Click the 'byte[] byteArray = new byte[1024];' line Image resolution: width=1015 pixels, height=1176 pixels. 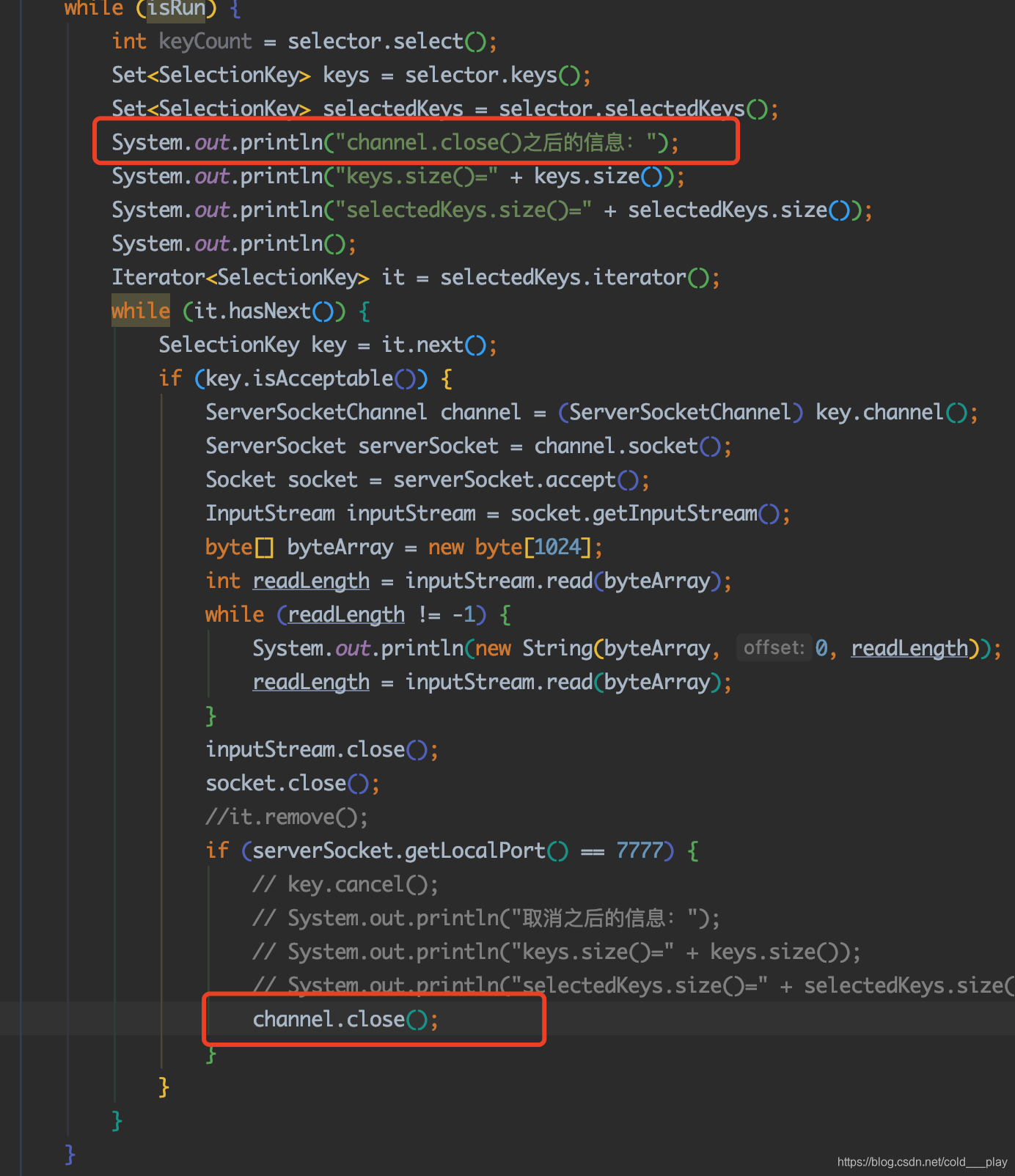click(404, 548)
